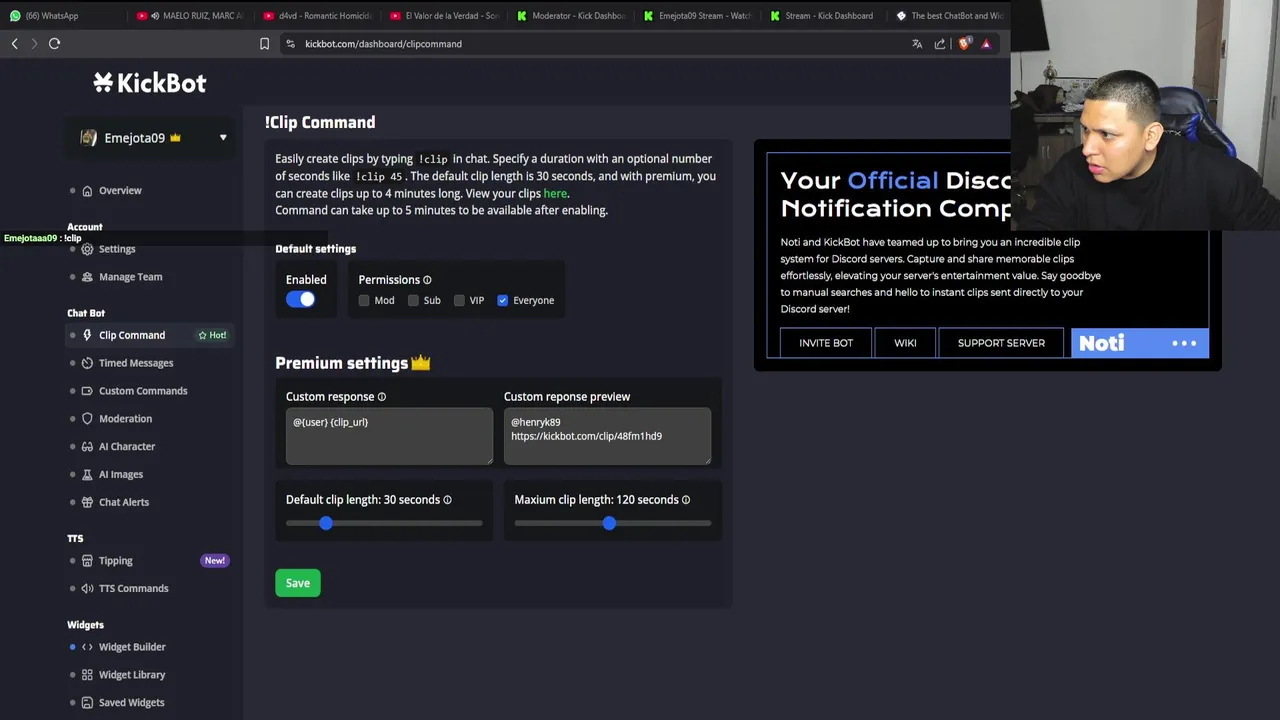Click the Default clip length slider handle
This screenshot has height=720, width=1280.
[x=326, y=523]
